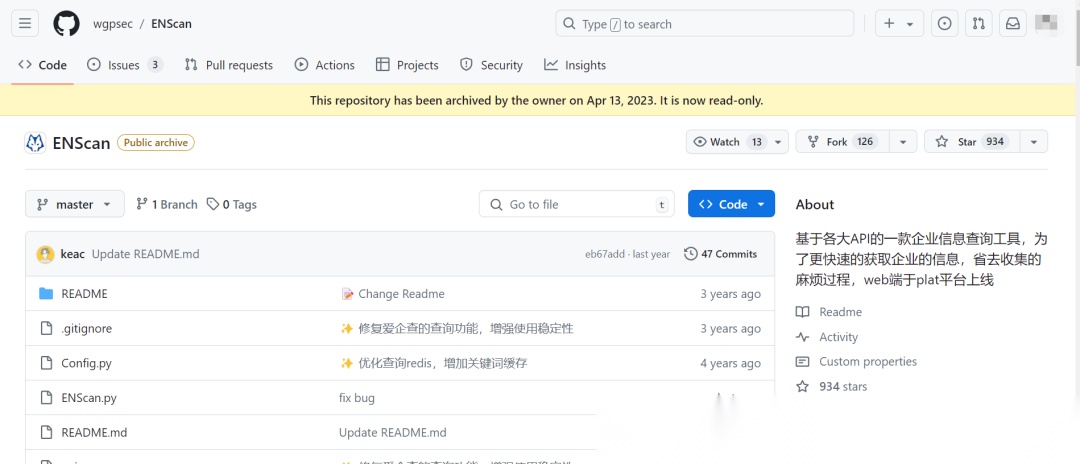Expand the Star lists dropdown arrow
1080x464 pixels.
pyautogui.click(x=1034, y=142)
